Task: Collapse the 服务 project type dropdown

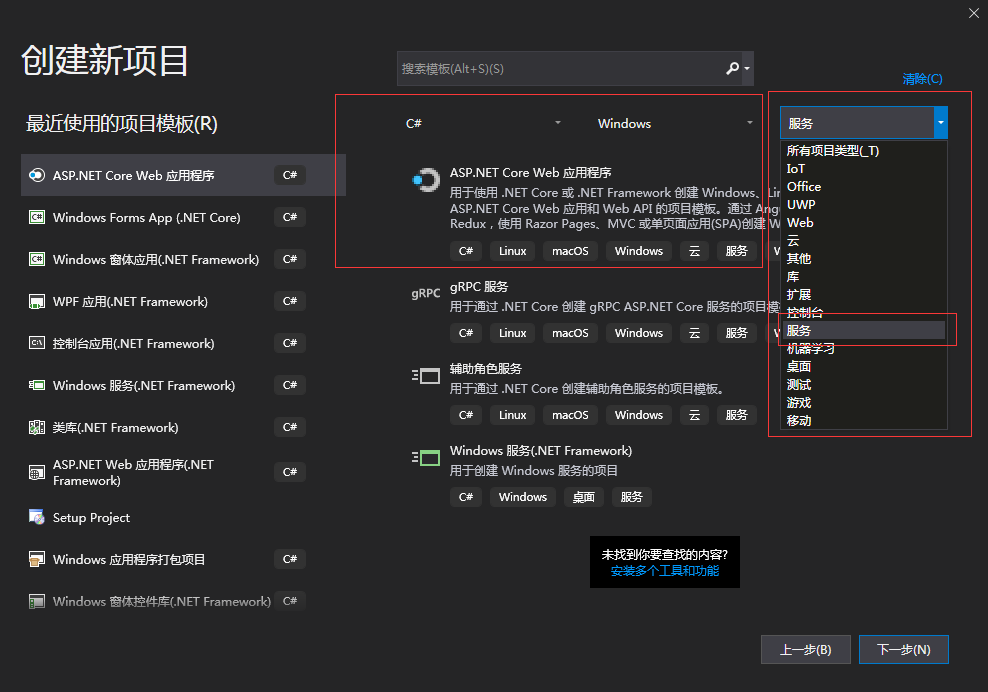Action: pos(940,122)
